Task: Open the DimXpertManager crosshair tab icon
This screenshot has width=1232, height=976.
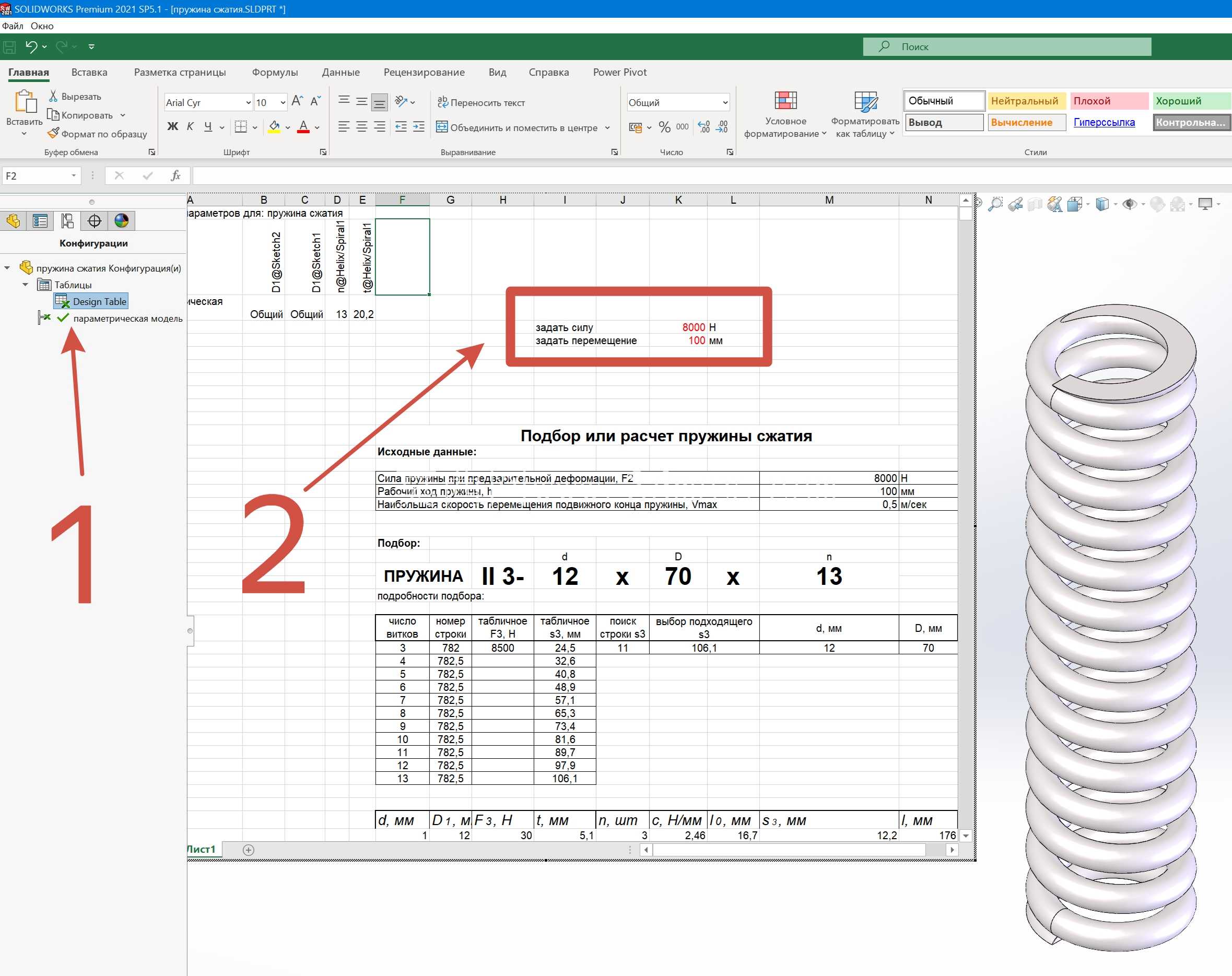Action: pos(95,220)
